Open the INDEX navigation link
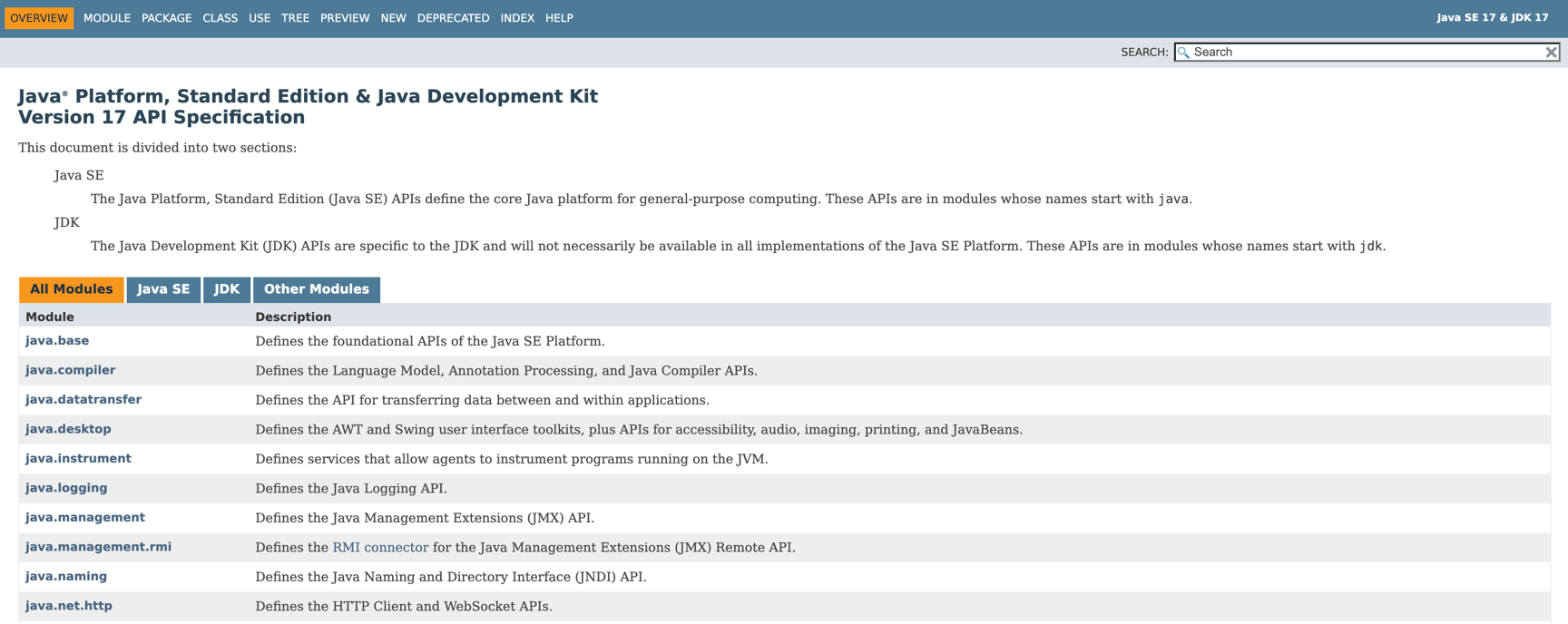Image resolution: width=1568 pixels, height=624 pixels. tap(517, 18)
